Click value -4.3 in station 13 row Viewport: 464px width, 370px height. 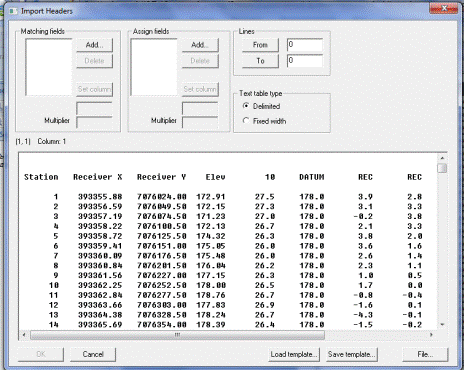(x=363, y=315)
